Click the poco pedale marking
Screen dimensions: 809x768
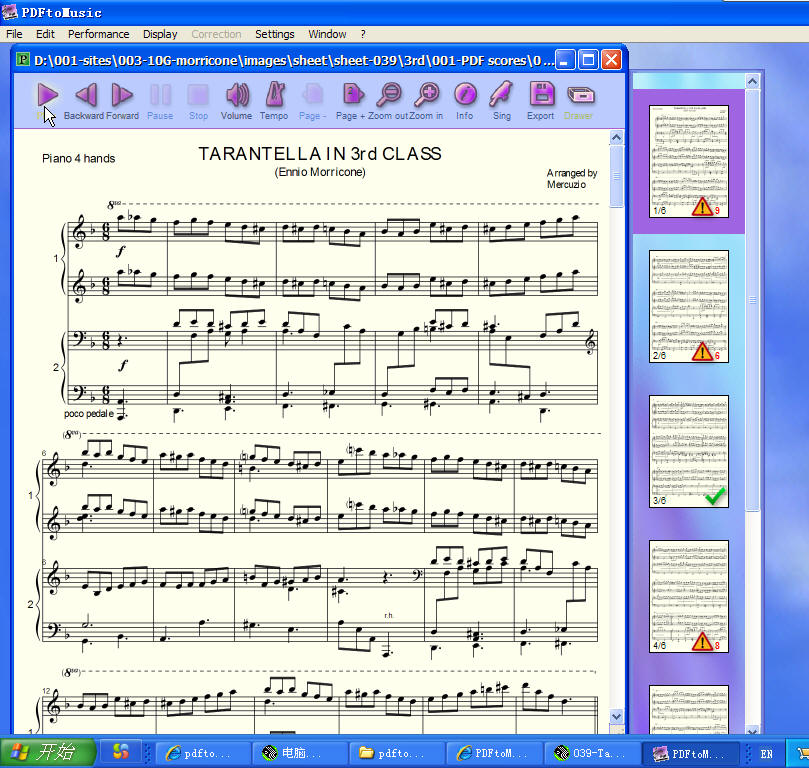[89, 414]
